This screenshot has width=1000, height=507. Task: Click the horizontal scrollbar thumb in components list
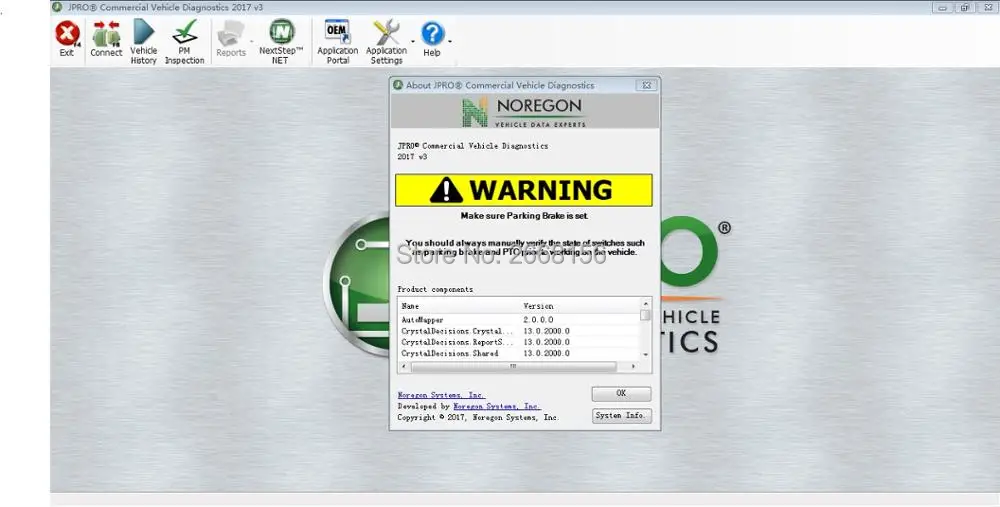click(513, 366)
